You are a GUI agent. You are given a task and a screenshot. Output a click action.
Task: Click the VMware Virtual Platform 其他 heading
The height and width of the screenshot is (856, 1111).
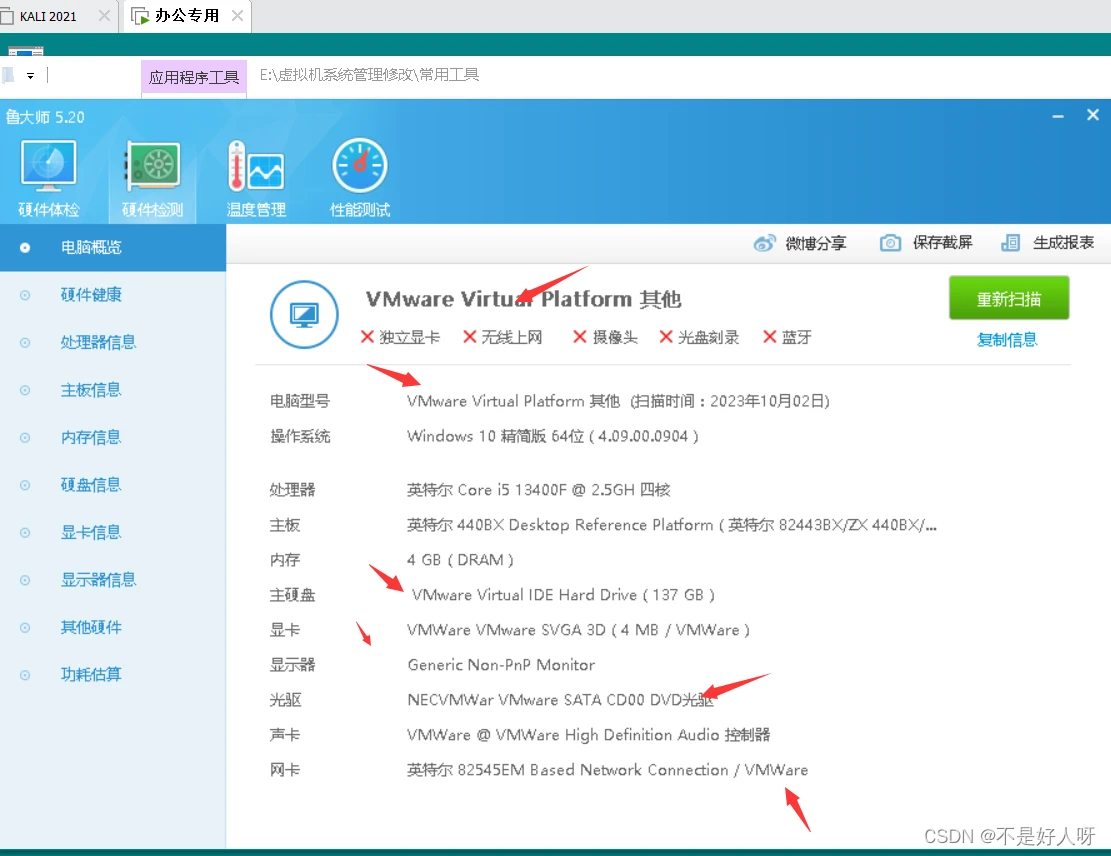coord(524,299)
